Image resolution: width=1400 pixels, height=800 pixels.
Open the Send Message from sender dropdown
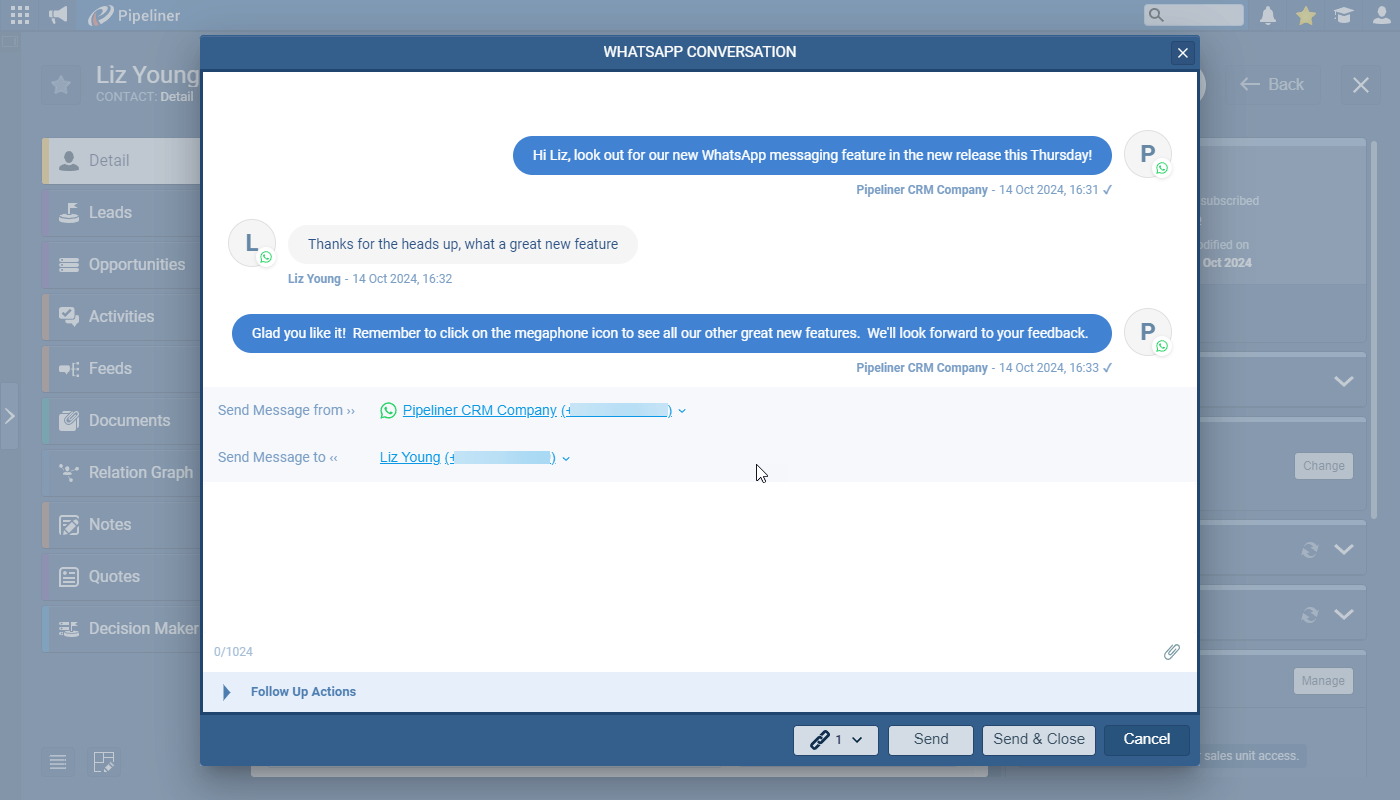click(x=682, y=411)
